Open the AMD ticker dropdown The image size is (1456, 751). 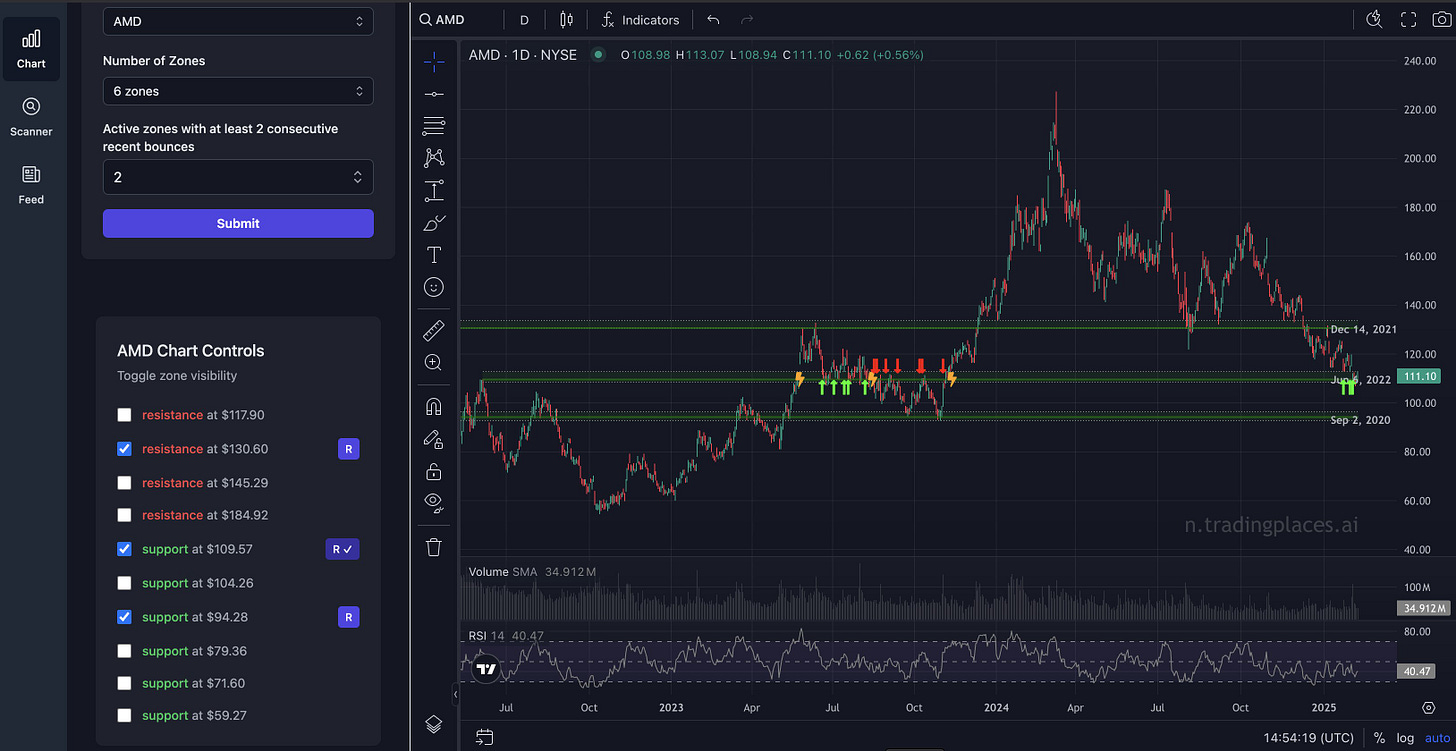click(238, 21)
